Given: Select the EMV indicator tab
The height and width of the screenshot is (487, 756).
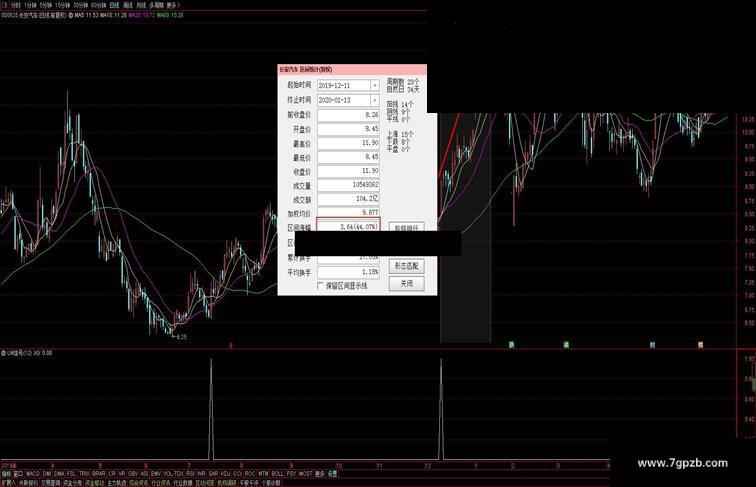Looking at the screenshot, I should point(156,473).
